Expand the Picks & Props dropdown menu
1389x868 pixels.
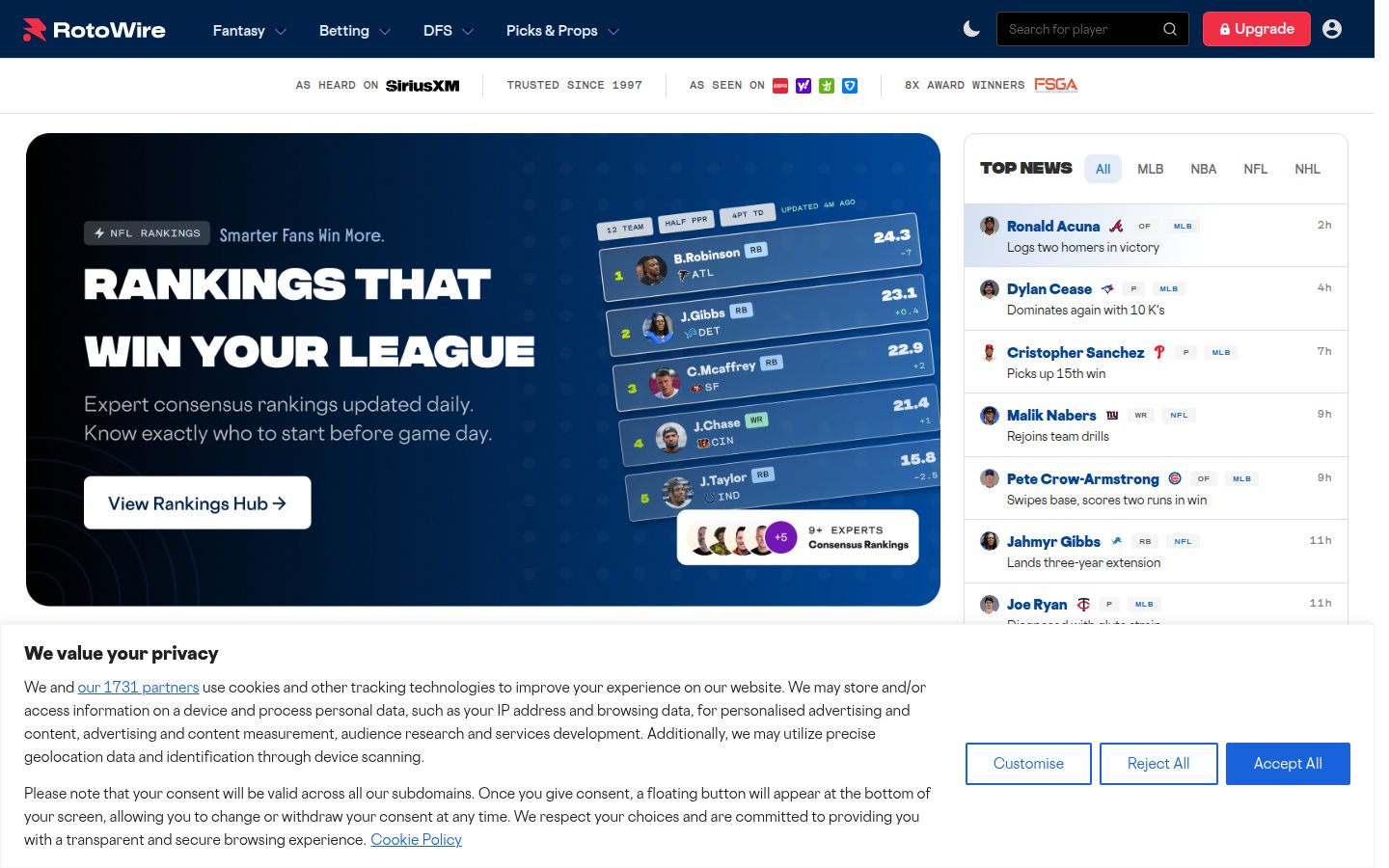pos(562,31)
